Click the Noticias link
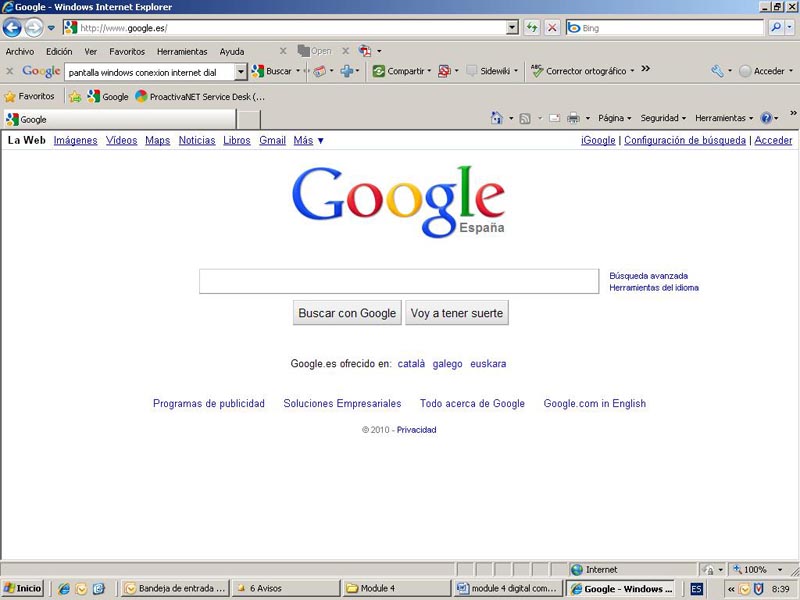Image resolution: width=800 pixels, height=600 pixels. point(197,140)
